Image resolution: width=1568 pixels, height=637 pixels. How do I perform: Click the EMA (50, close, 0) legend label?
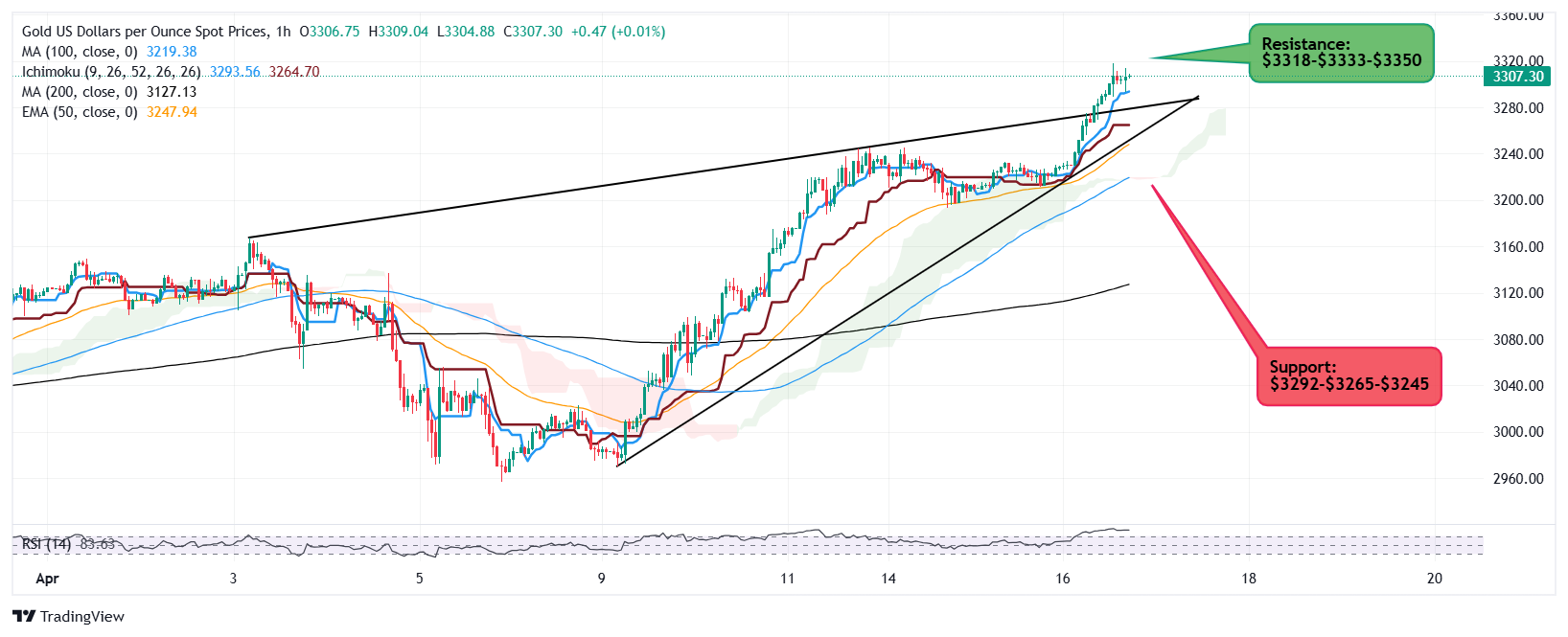(80, 112)
